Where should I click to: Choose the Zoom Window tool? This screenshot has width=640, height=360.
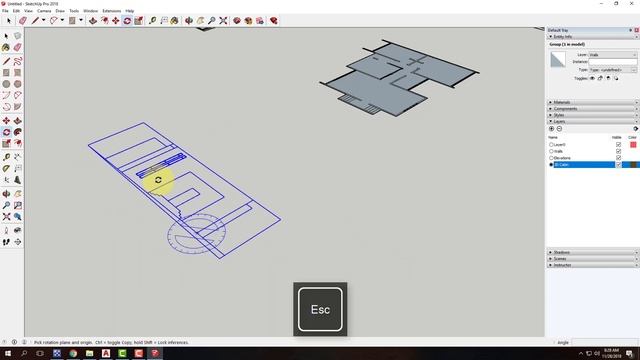[18, 205]
